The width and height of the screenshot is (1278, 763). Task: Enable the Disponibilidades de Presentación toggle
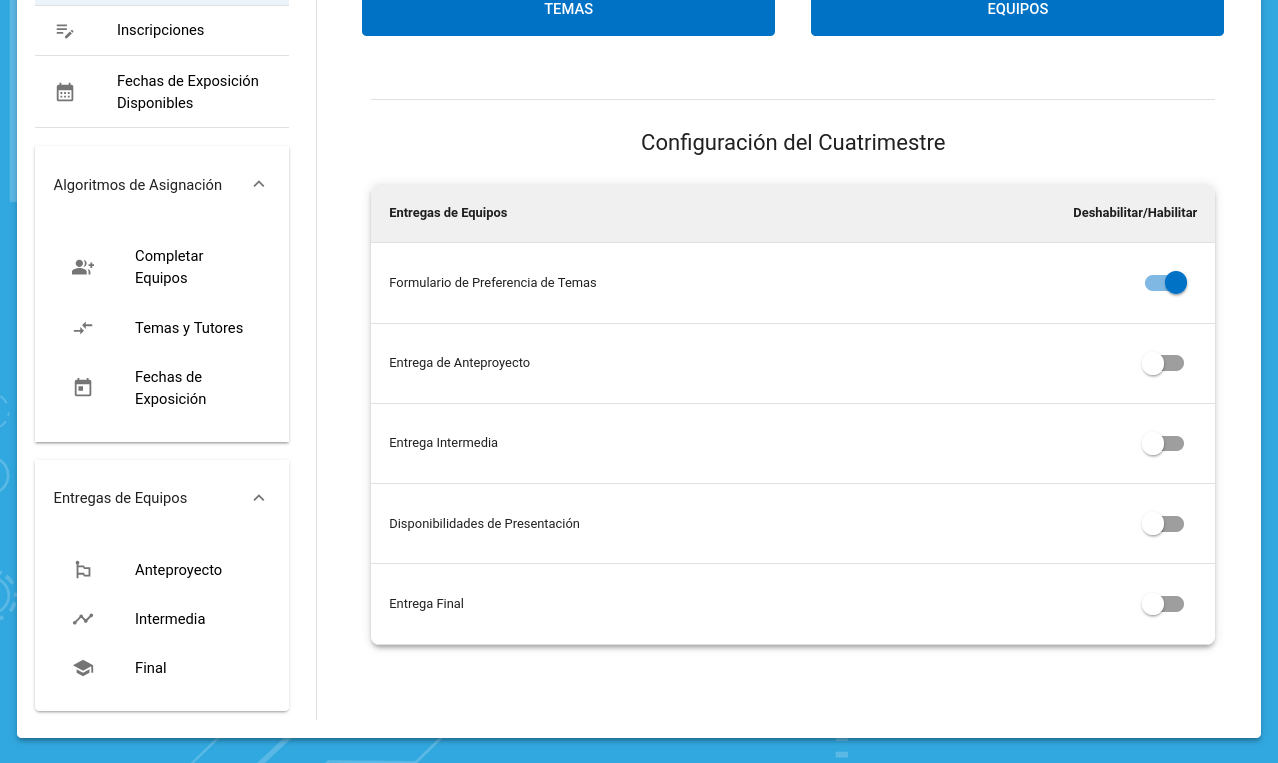[x=1163, y=524]
